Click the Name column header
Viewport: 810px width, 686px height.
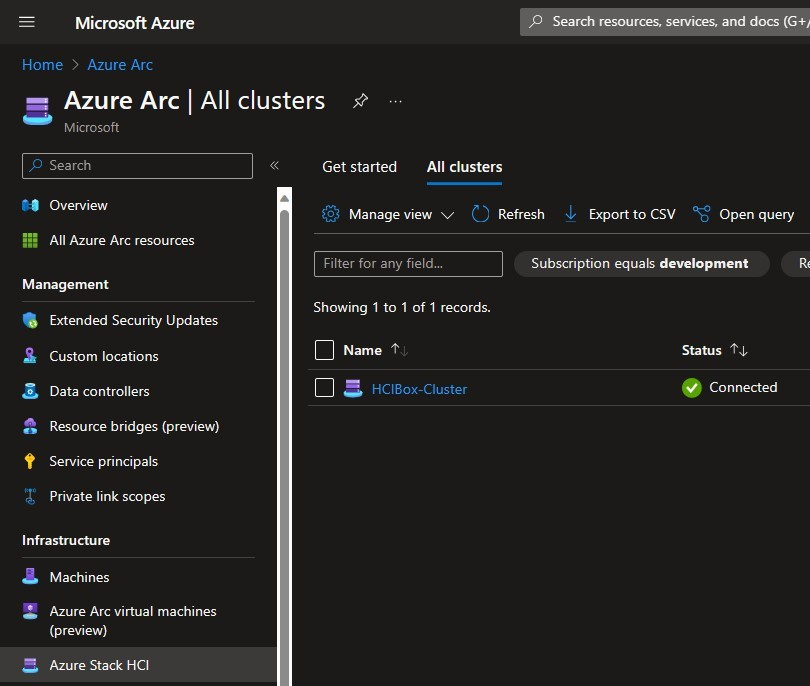click(363, 350)
